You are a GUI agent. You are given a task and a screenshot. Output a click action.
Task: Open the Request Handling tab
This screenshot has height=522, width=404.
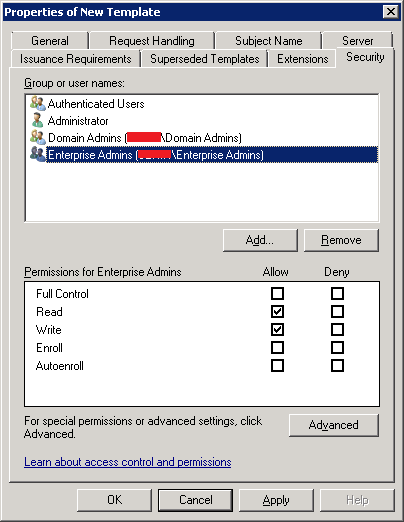pyautogui.click(x=152, y=41)
